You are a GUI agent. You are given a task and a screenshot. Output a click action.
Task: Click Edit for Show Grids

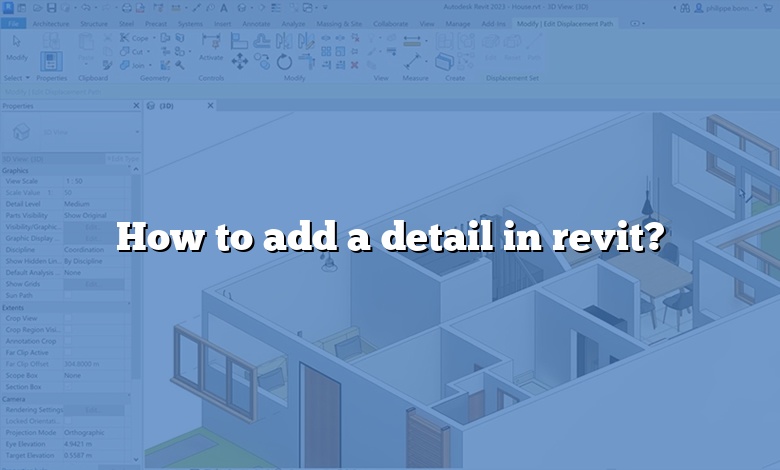click(x=94, y=284)
